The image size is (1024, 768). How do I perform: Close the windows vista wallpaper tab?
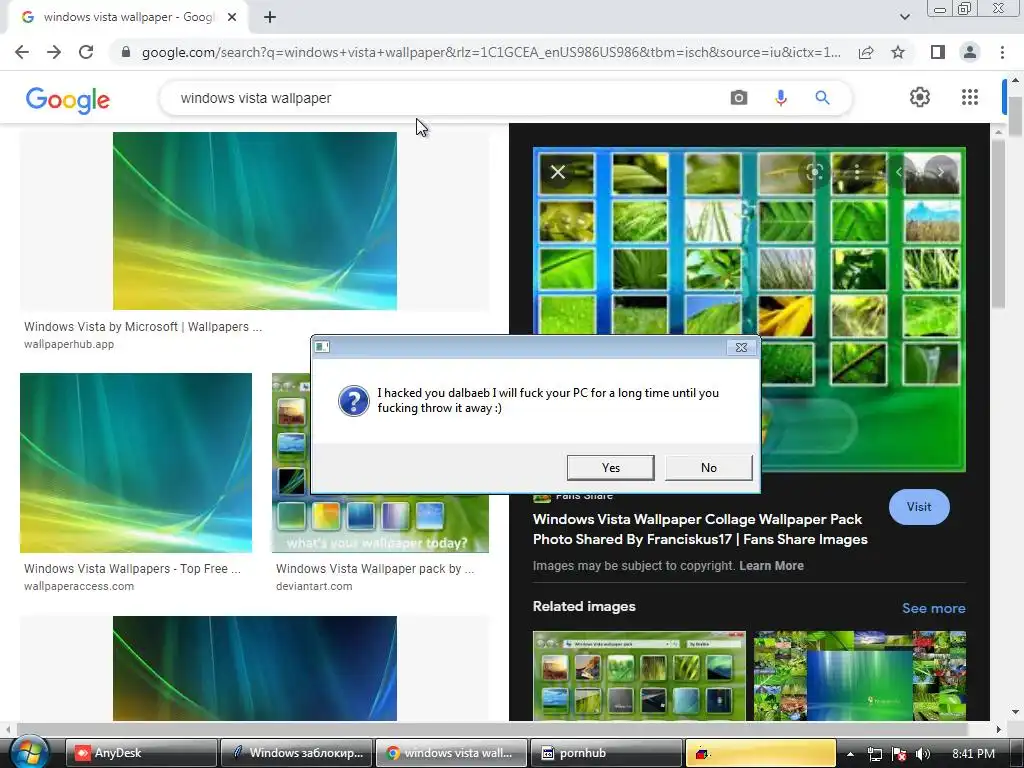click(232, 17)
